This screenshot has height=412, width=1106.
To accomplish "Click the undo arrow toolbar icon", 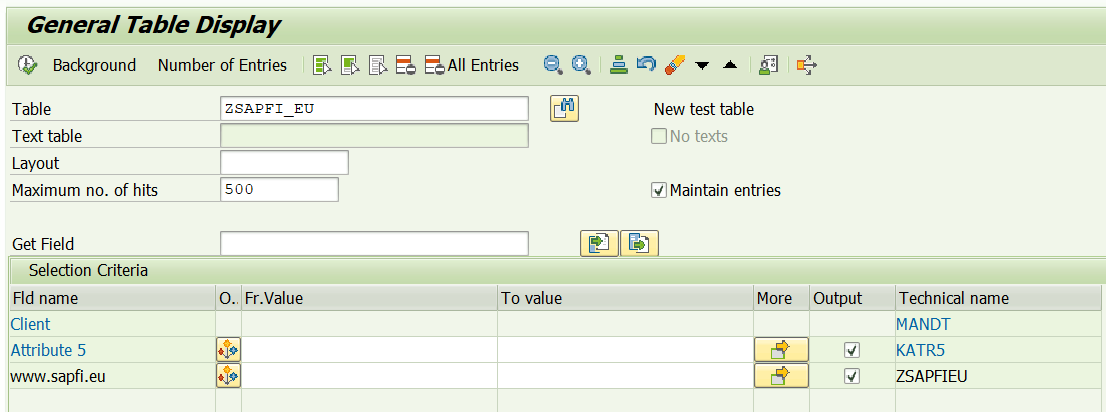I will 646,65.
